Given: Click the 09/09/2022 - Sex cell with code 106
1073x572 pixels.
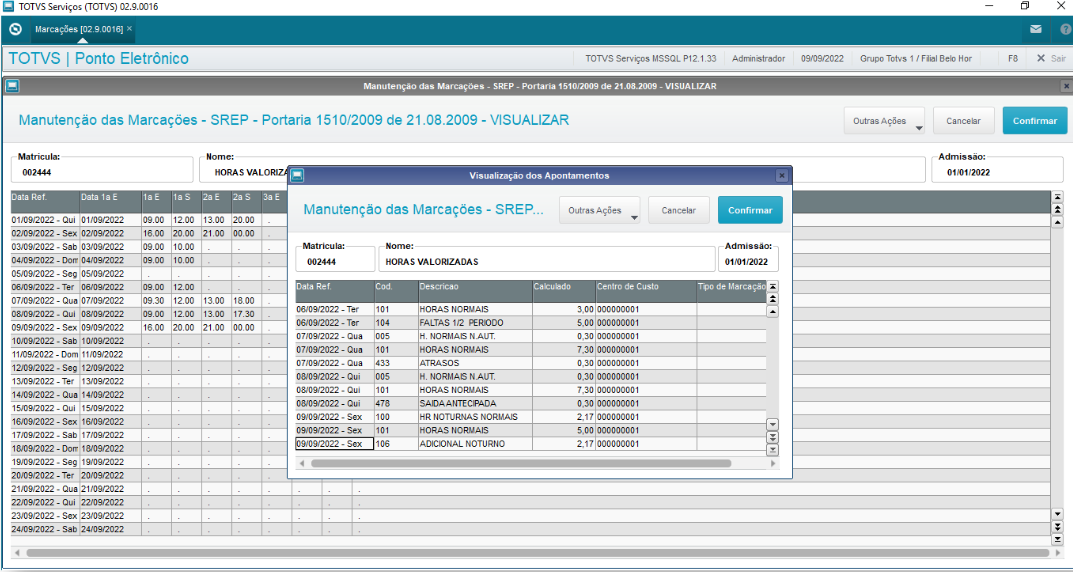Looking at the screenshot, I should click(334, 443).
